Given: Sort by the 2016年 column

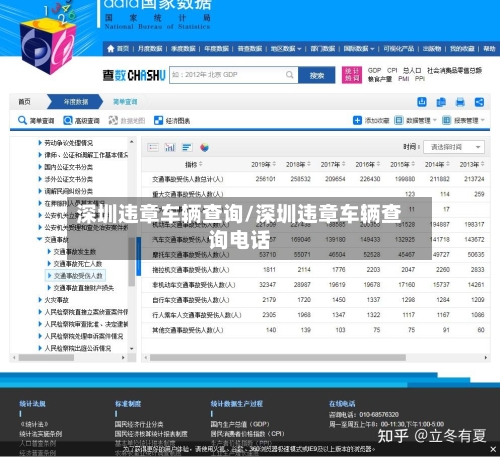Looking at the screenshot, I should [367, 165].
